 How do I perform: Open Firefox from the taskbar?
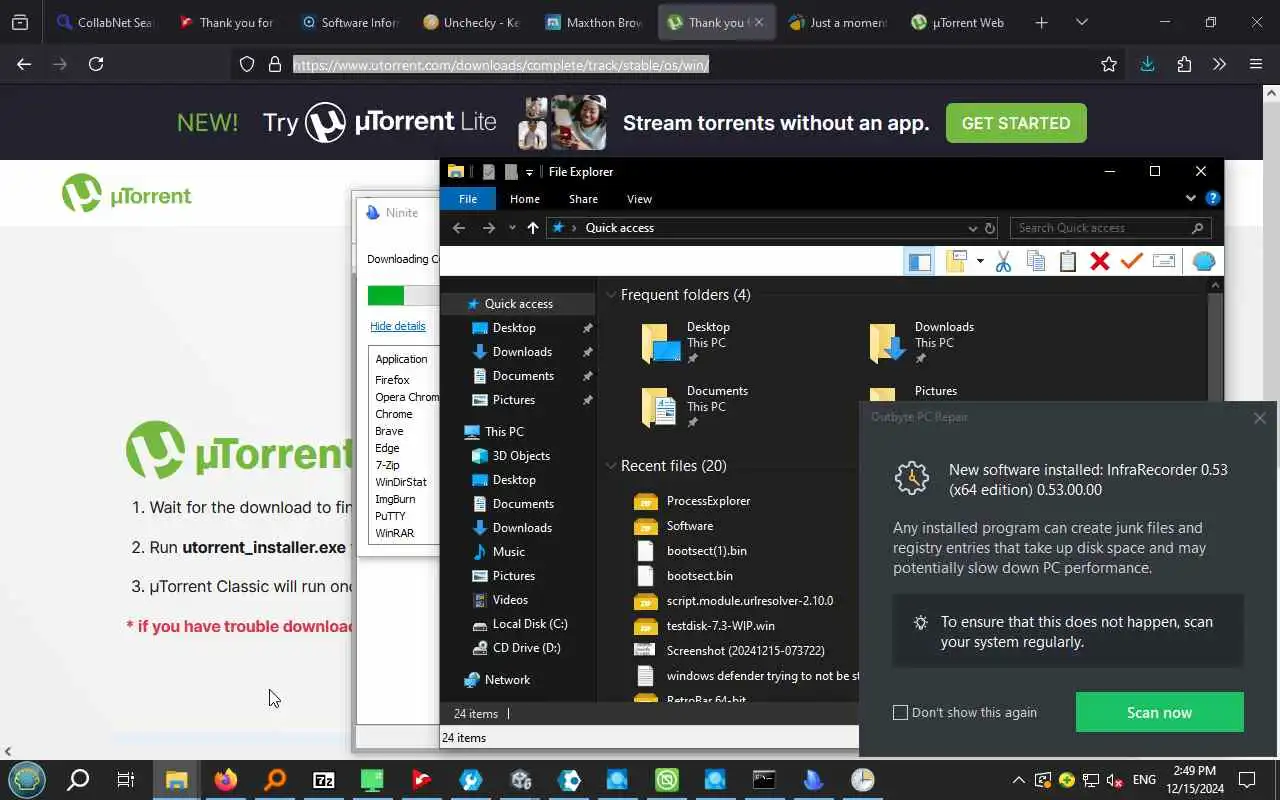click(x=226, y=780)
